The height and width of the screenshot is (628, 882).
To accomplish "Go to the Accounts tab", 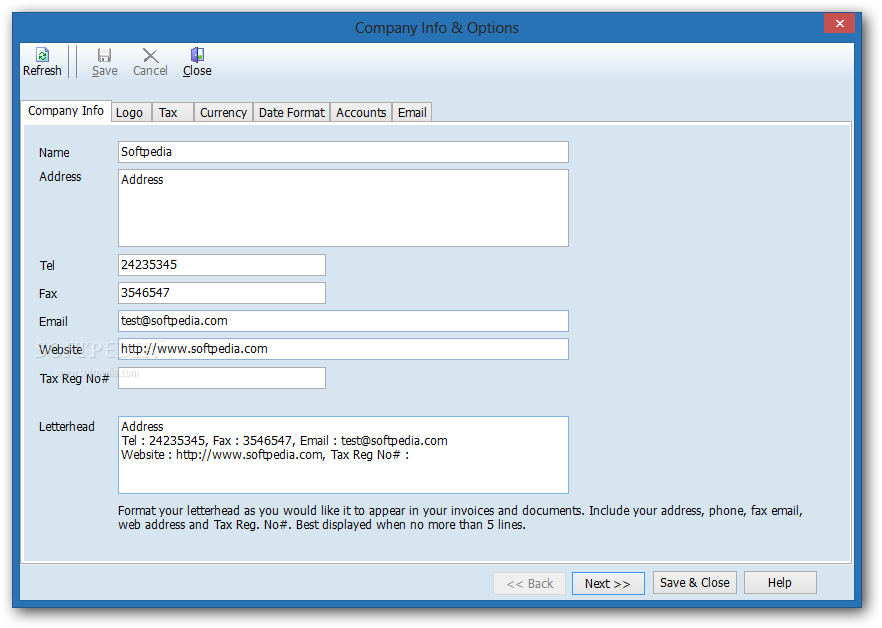I will pyautogui.click(x=361, y=113).
